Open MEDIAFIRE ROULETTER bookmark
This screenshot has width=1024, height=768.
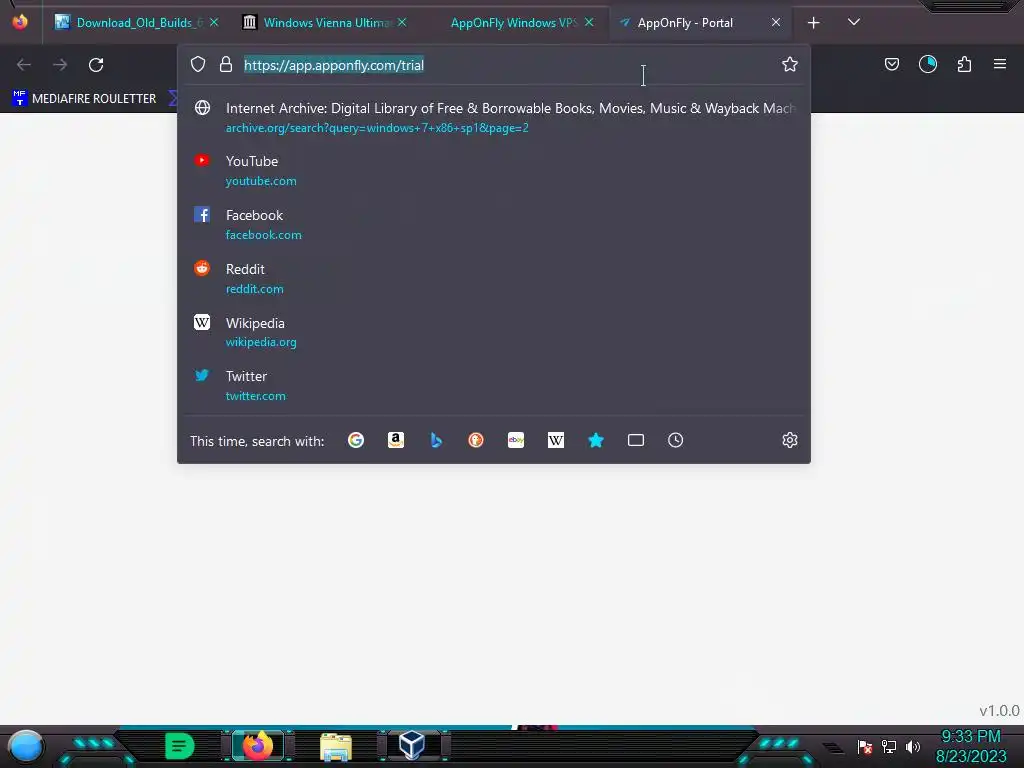[84, 99]
